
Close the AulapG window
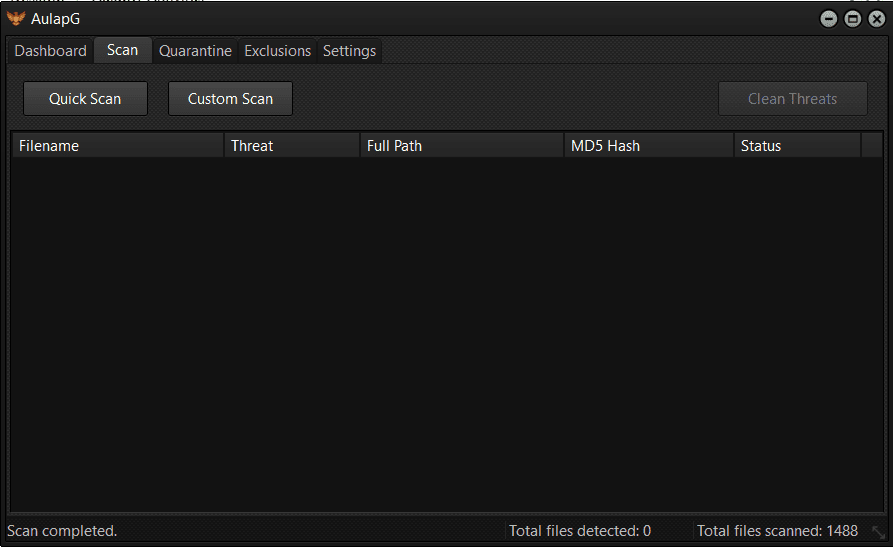pyautogui.click(x=876, y=19)
